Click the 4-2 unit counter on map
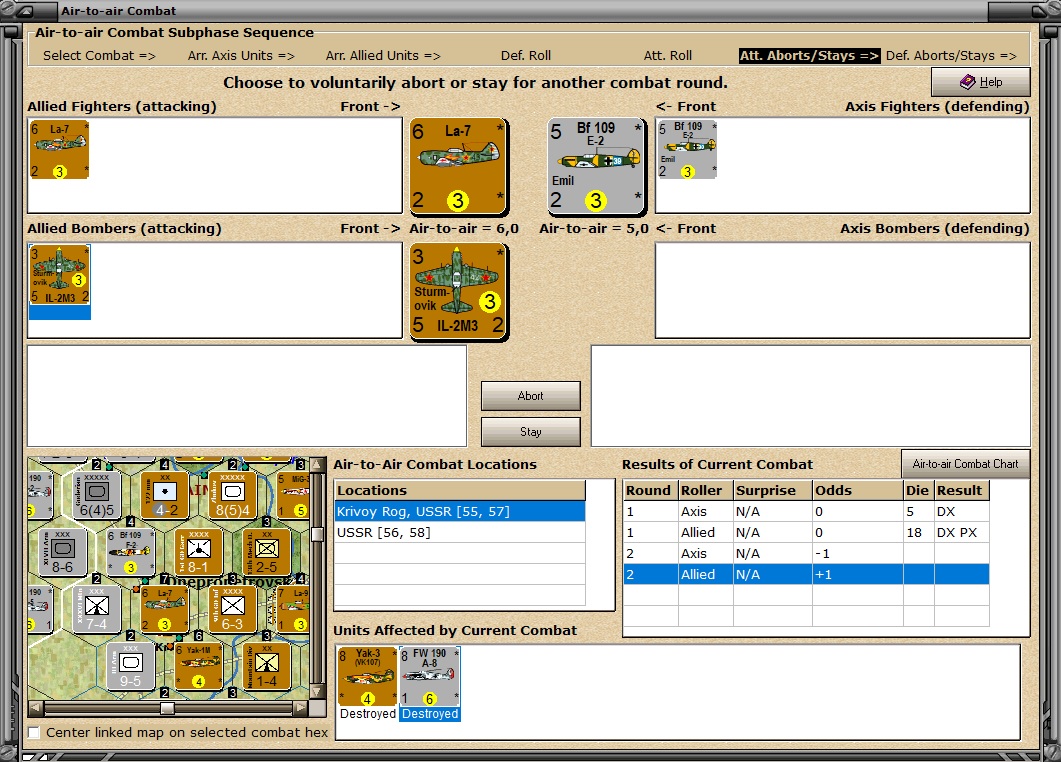Viewport: 1061px width, 762px height. point(165,495)
